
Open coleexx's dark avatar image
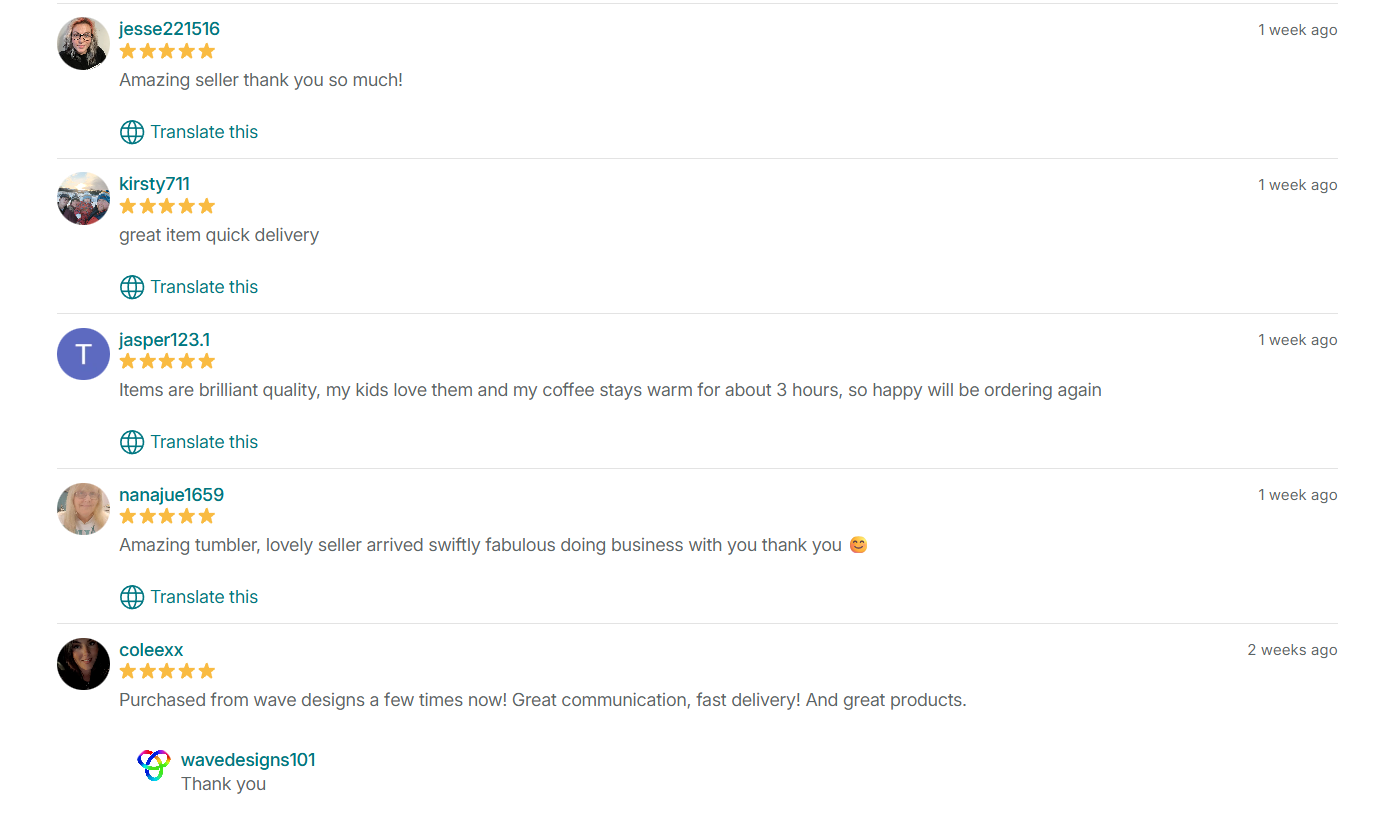coord(83,663)
